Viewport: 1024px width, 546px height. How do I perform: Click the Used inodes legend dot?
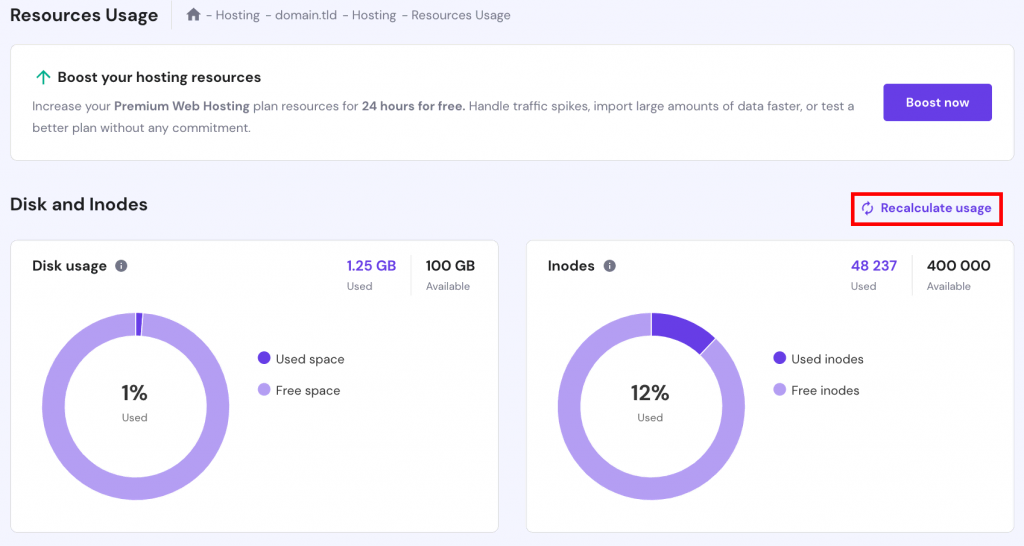(779, 358)
